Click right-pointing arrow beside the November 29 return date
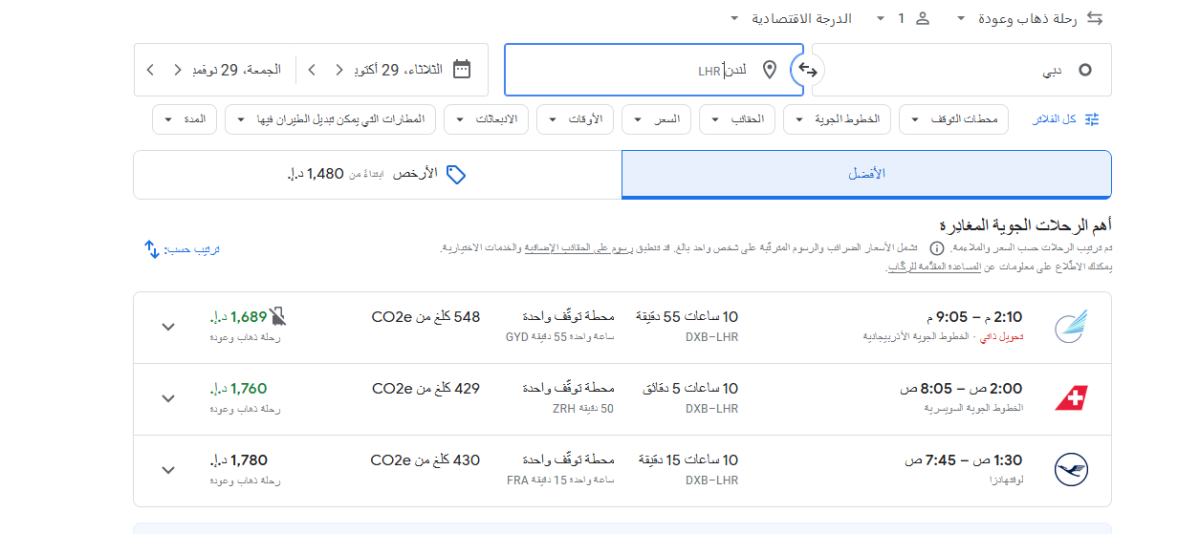1200x534 pixels. [178, 70]
